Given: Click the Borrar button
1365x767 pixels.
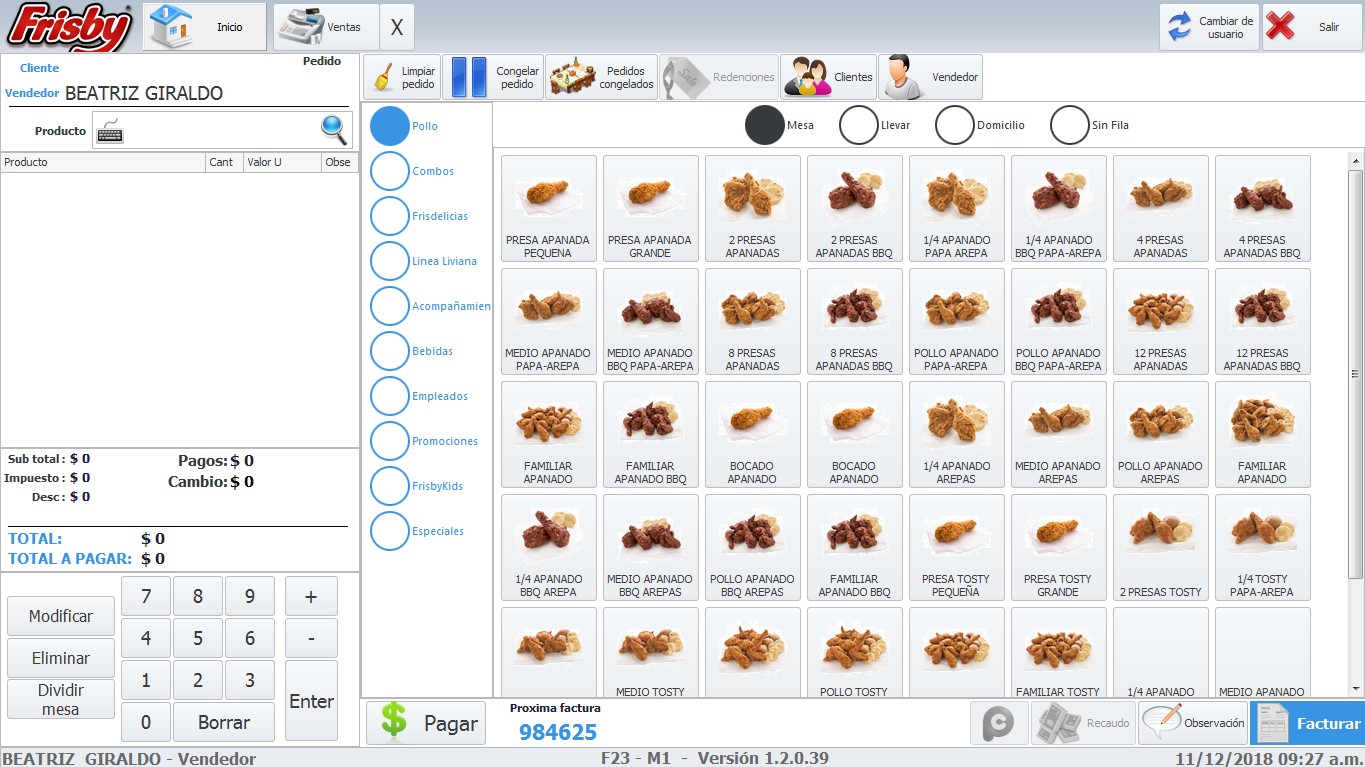Looking at the screenshot, I should pyautogui.click(x=224, y=722).
